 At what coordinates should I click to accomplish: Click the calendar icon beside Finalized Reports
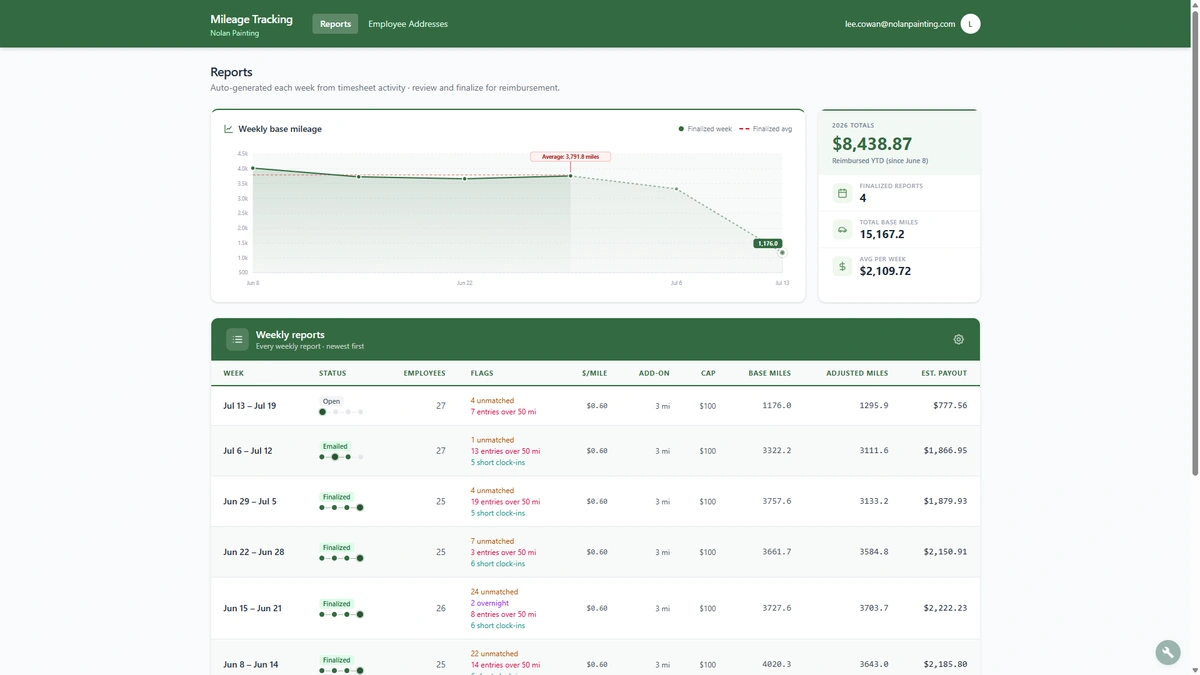[x=842, y=193]
